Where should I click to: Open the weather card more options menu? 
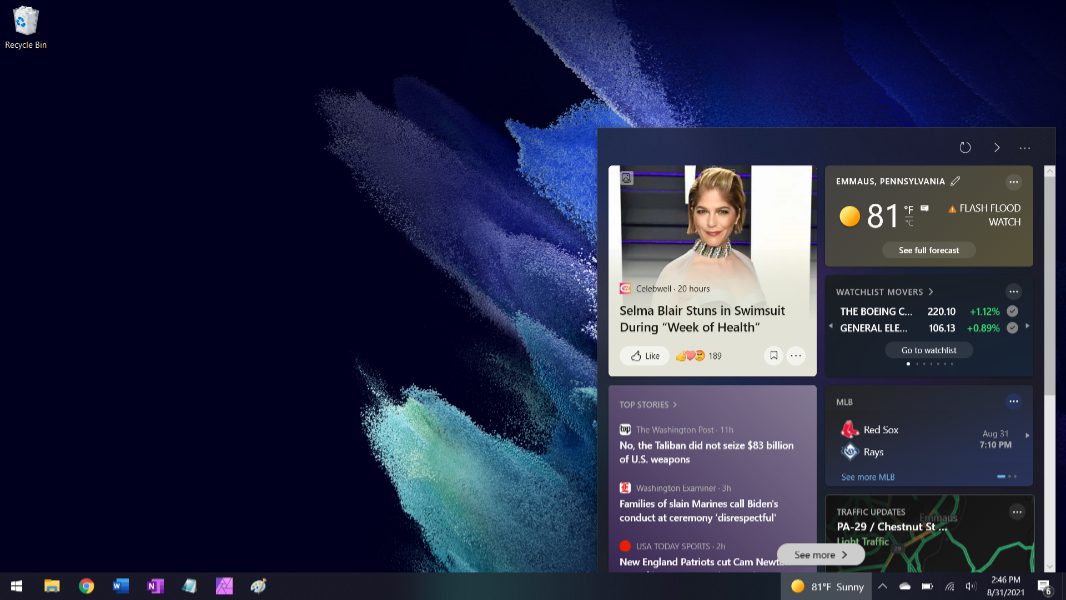[1013, 182]
